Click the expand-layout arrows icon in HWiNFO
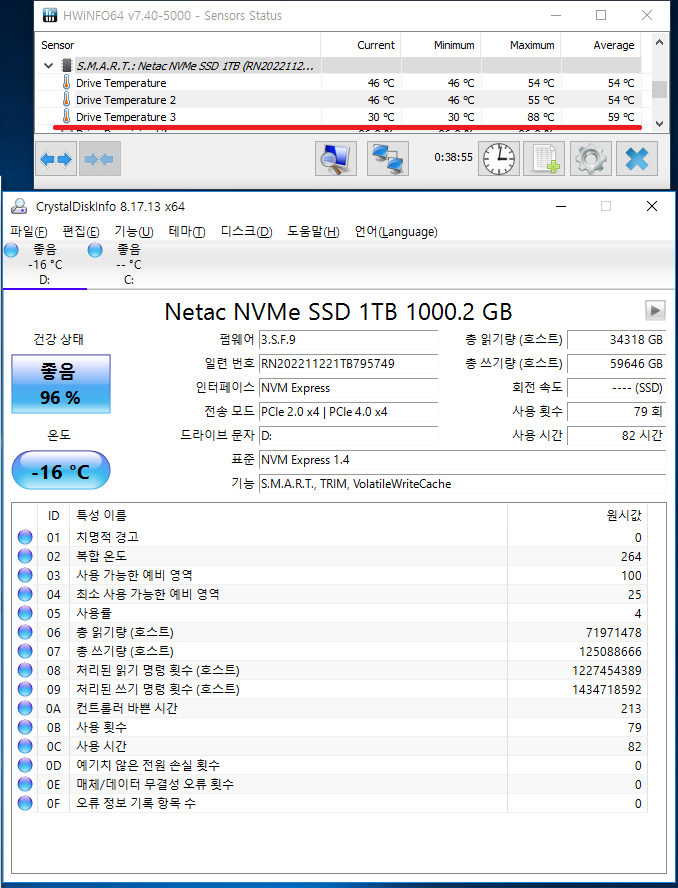This screenshot has width=678, height=888. [x=56, y=159]
